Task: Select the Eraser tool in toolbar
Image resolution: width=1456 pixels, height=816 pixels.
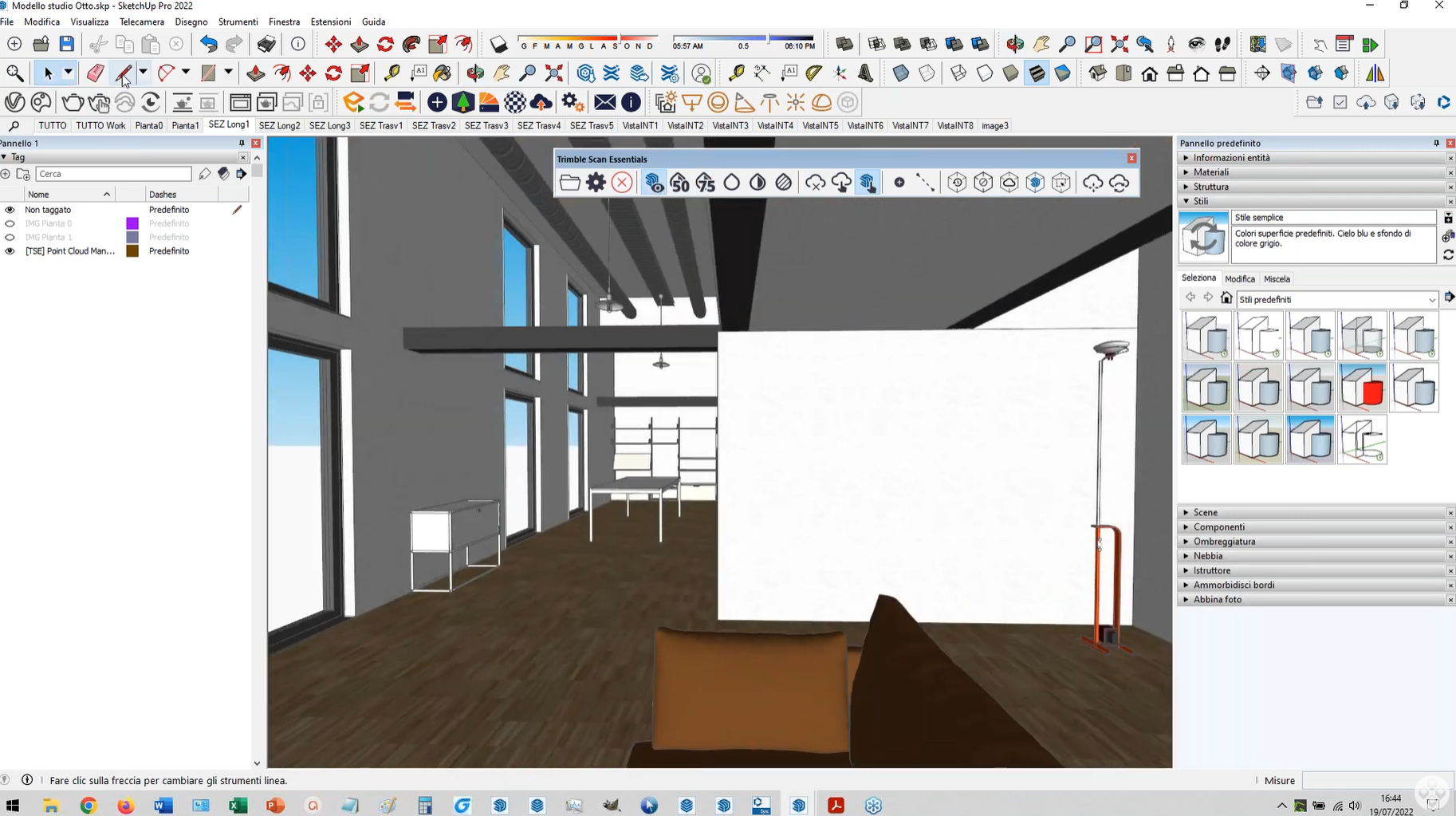Action: pos(95,73)
